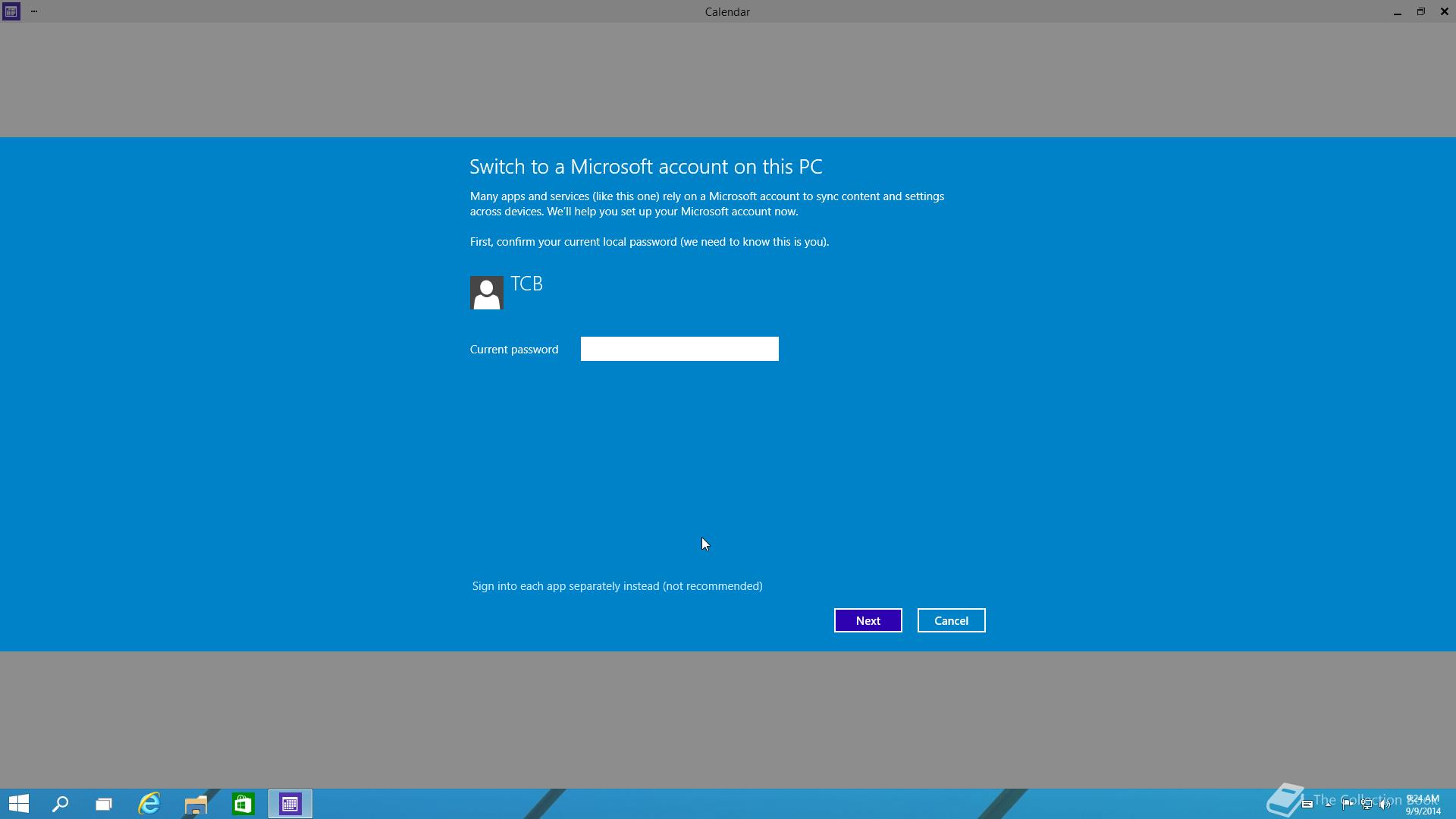Select the Calendar app taskbar button
This screenshot has height=819, width=1456.
[x=290, y=804]
